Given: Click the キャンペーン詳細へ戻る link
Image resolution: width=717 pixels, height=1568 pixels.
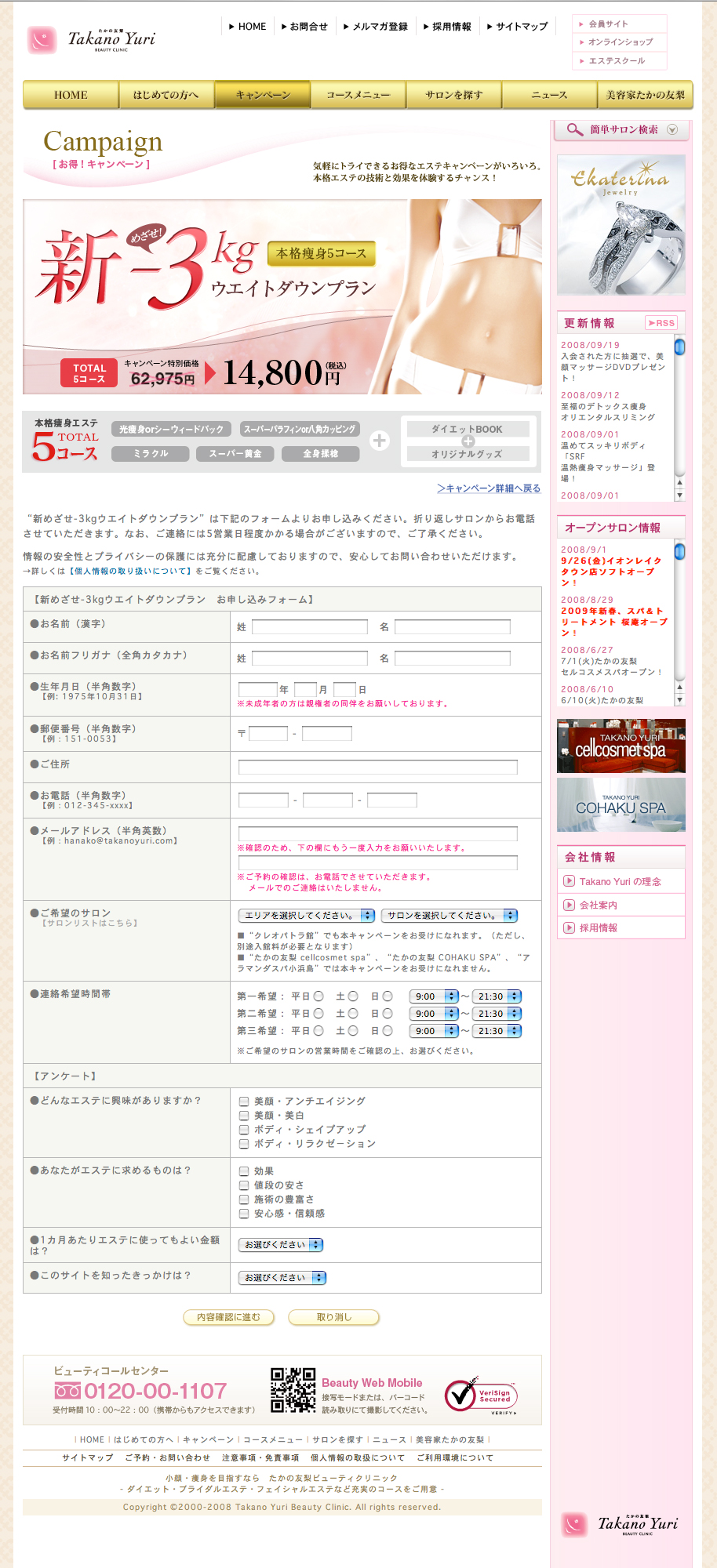Looking at the screenshot, I should click(x=488, y=488).
